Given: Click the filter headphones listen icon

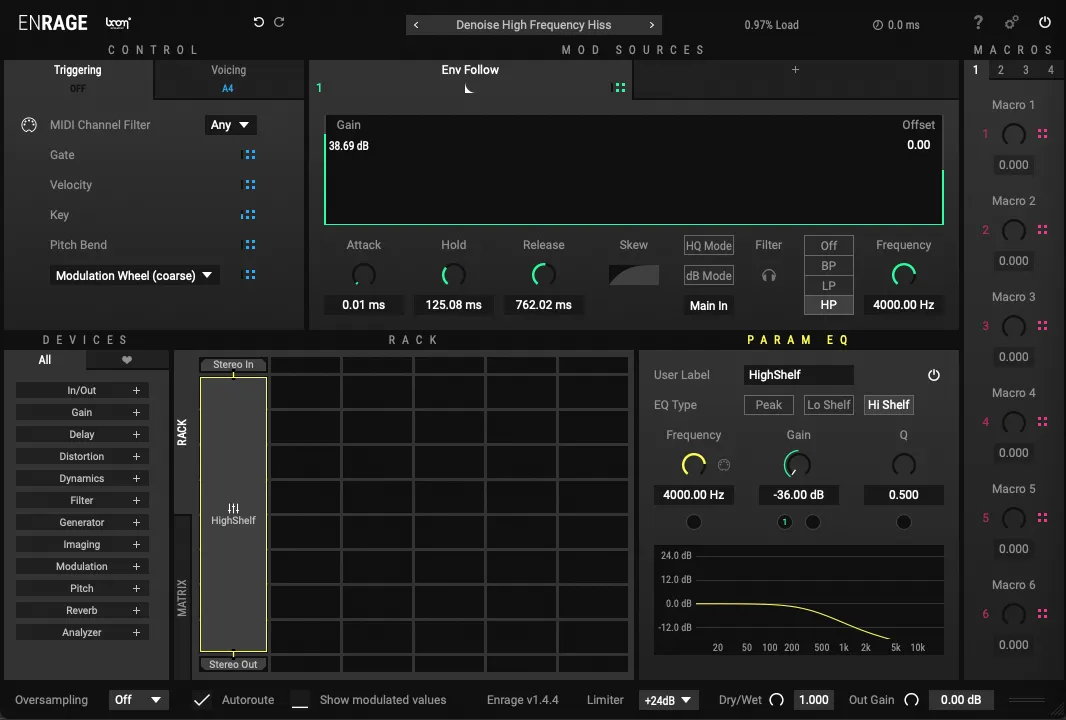Looking at the screenshot, I should point(768,275).
